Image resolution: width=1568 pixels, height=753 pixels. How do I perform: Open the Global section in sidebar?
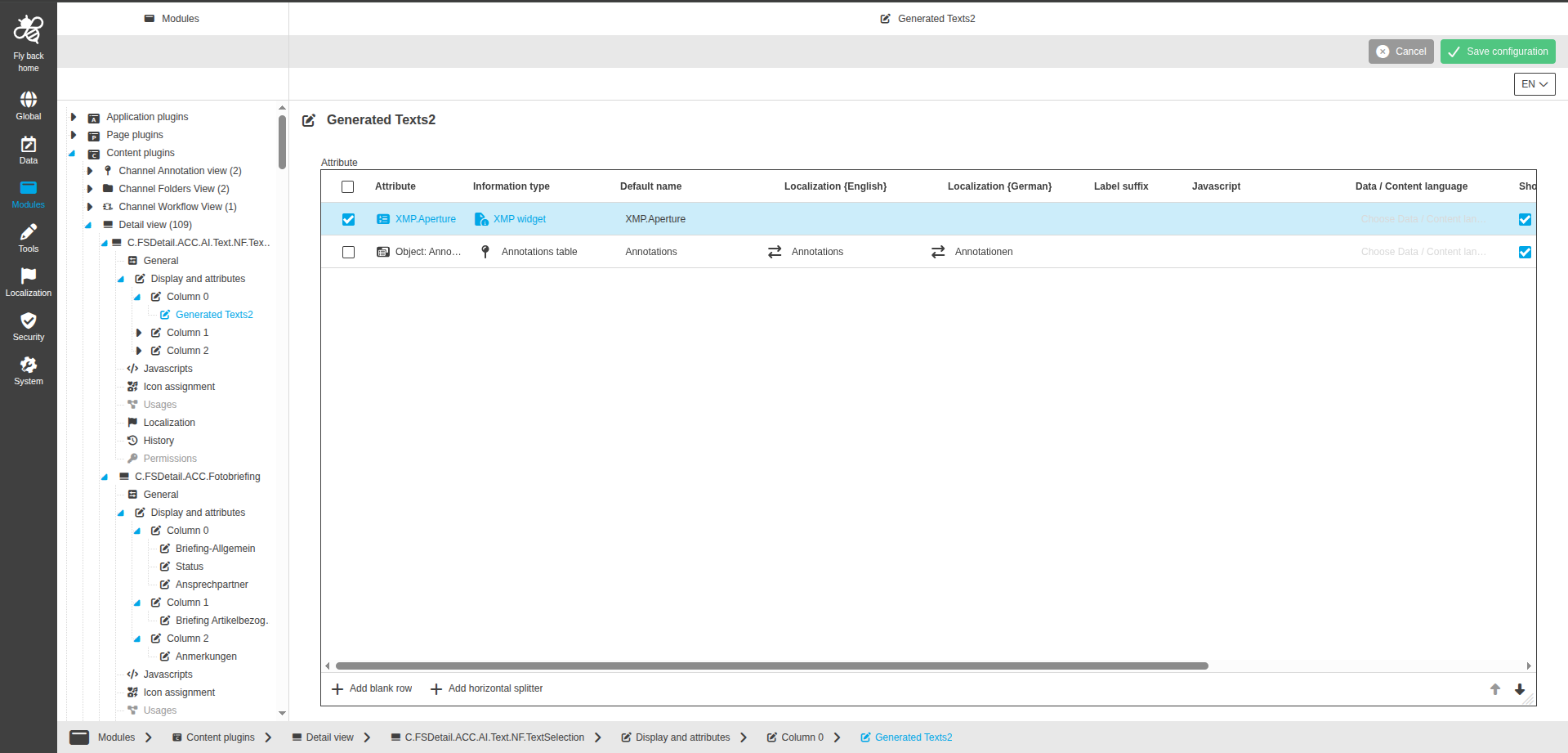pyautogui.click(x=28, y=106)
